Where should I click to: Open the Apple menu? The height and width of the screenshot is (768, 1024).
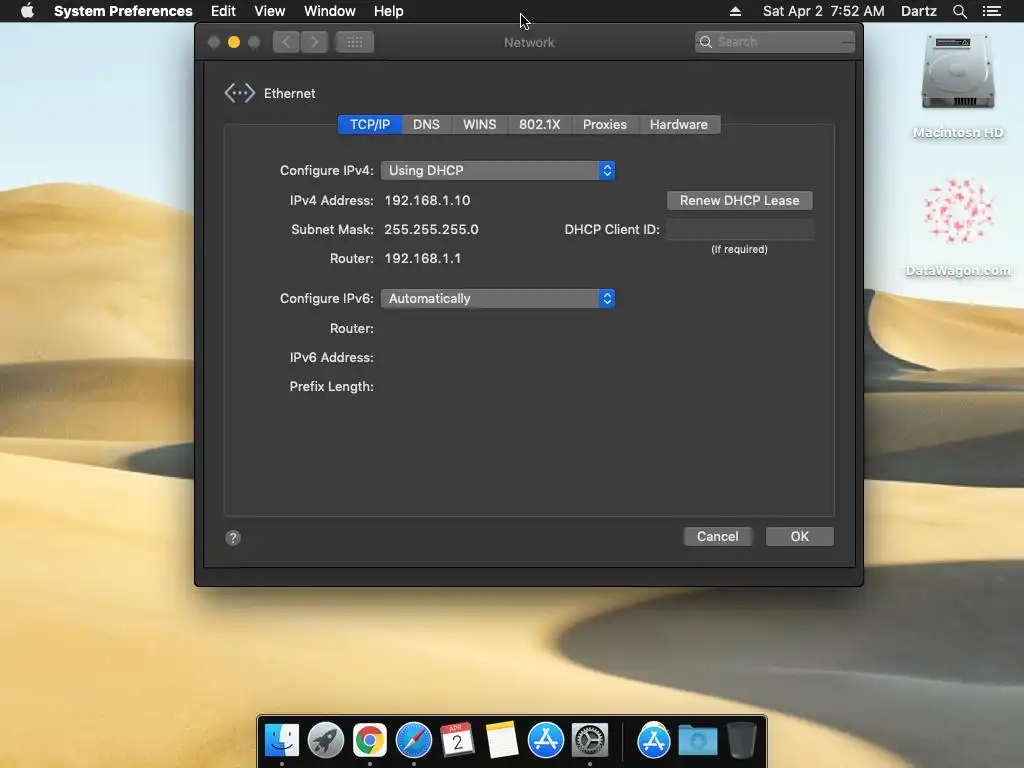pyautogui.click(x=27, y=11)
